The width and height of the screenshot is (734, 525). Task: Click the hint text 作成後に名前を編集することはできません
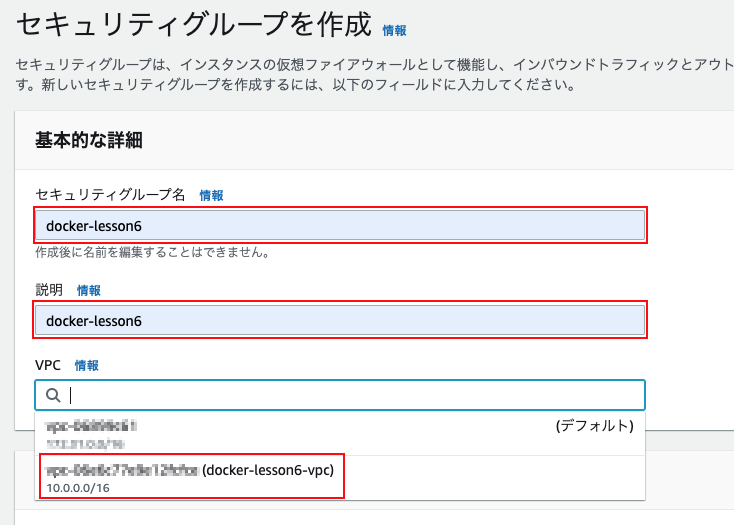(x=153, y=253)
